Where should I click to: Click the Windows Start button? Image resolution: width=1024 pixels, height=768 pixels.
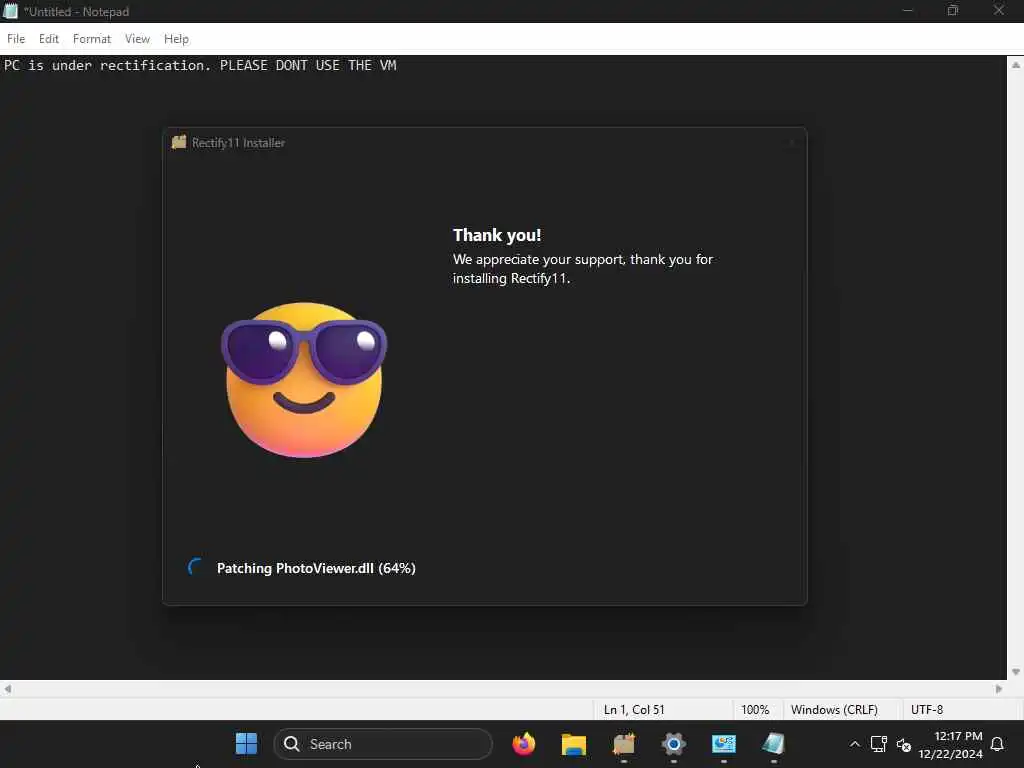coord(246,743)
